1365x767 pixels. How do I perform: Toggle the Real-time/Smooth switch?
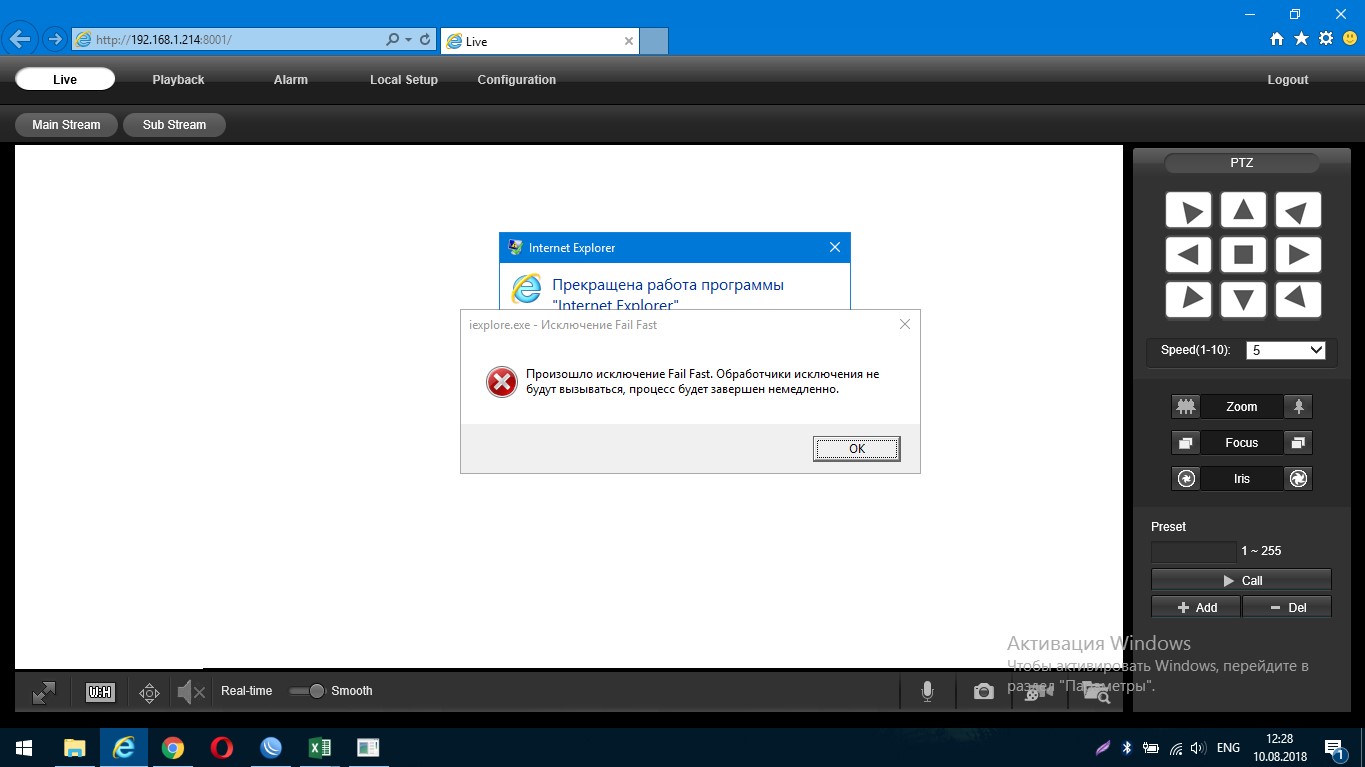coord(307,691)
